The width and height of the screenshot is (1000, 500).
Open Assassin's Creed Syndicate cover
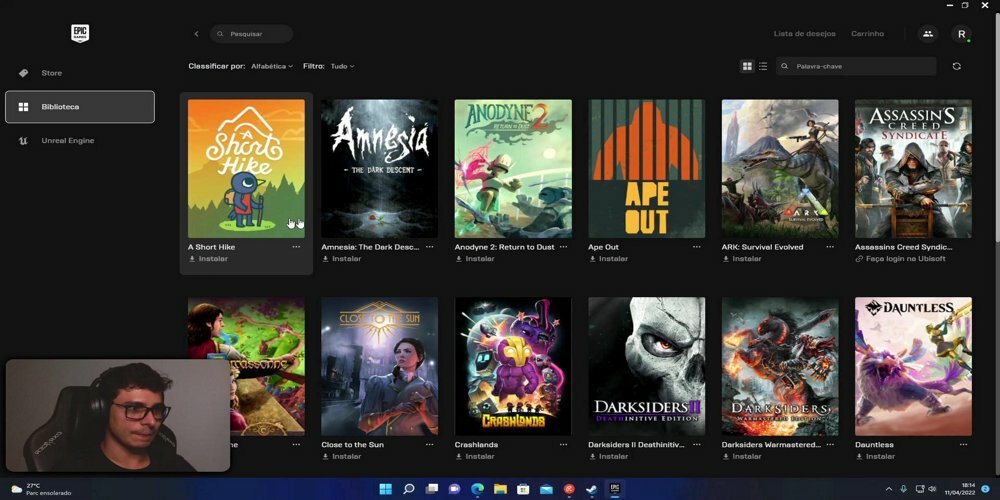[913, 168]
